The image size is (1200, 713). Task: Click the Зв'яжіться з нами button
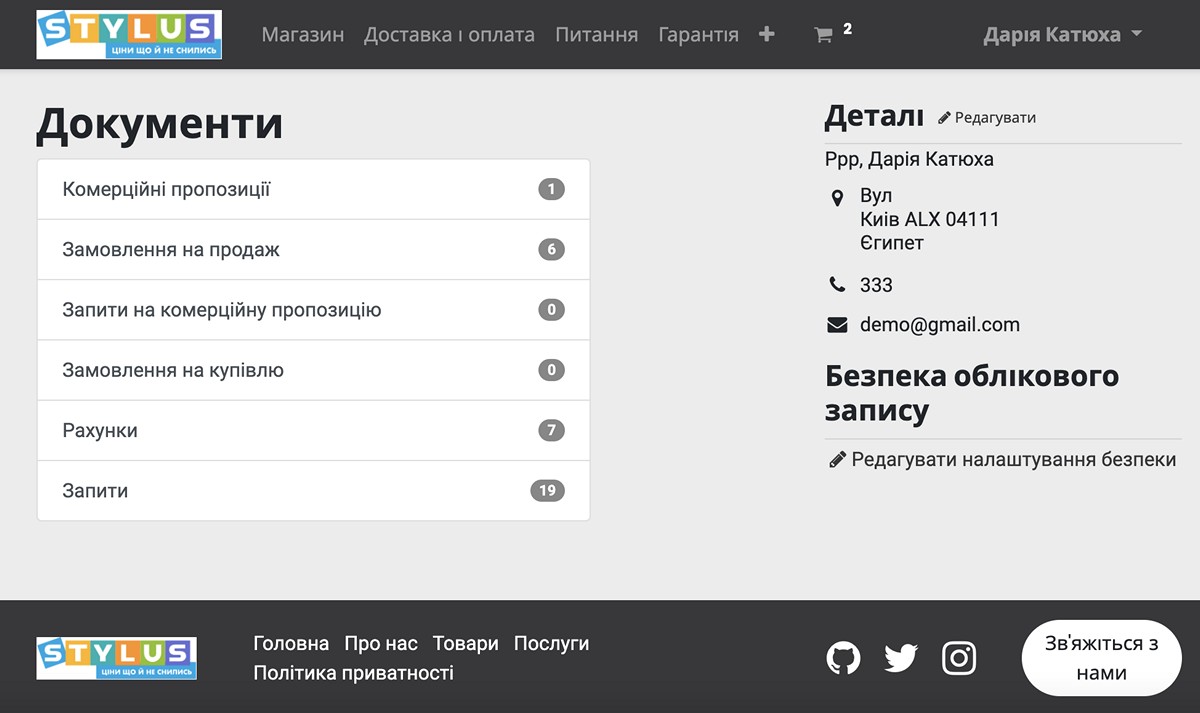coord(1101,657)
